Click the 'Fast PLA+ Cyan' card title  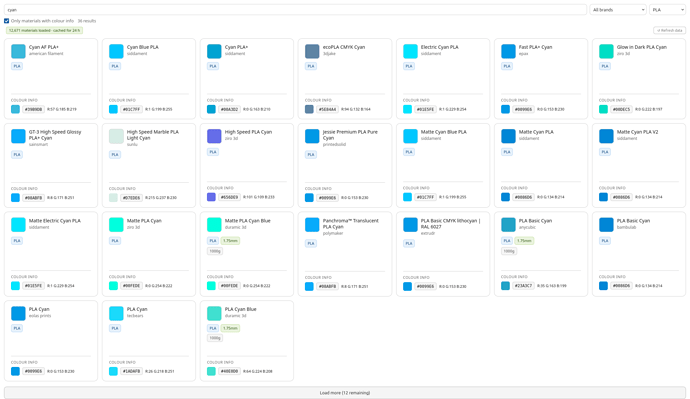535,47
